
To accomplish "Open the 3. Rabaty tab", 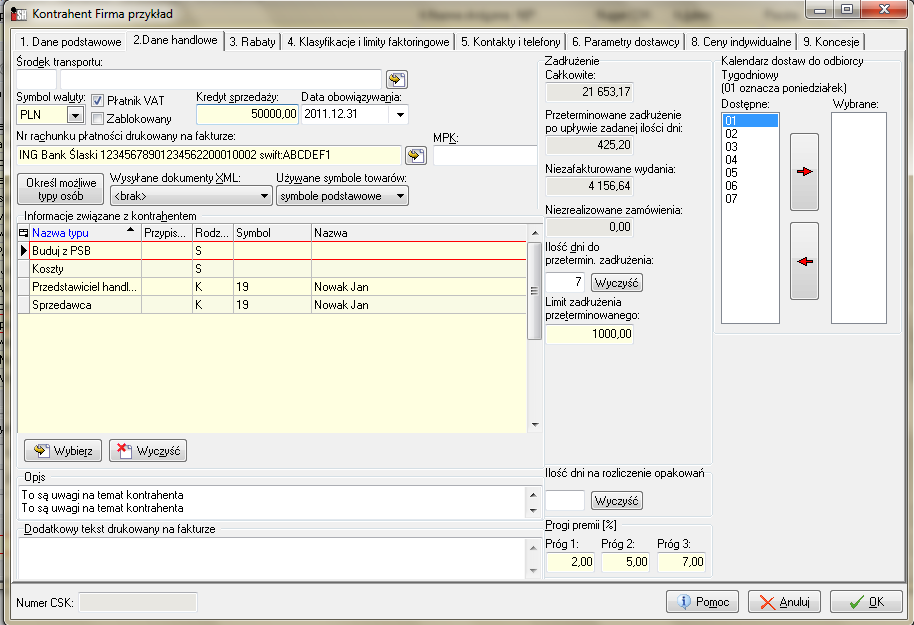I will click(252, 42).
